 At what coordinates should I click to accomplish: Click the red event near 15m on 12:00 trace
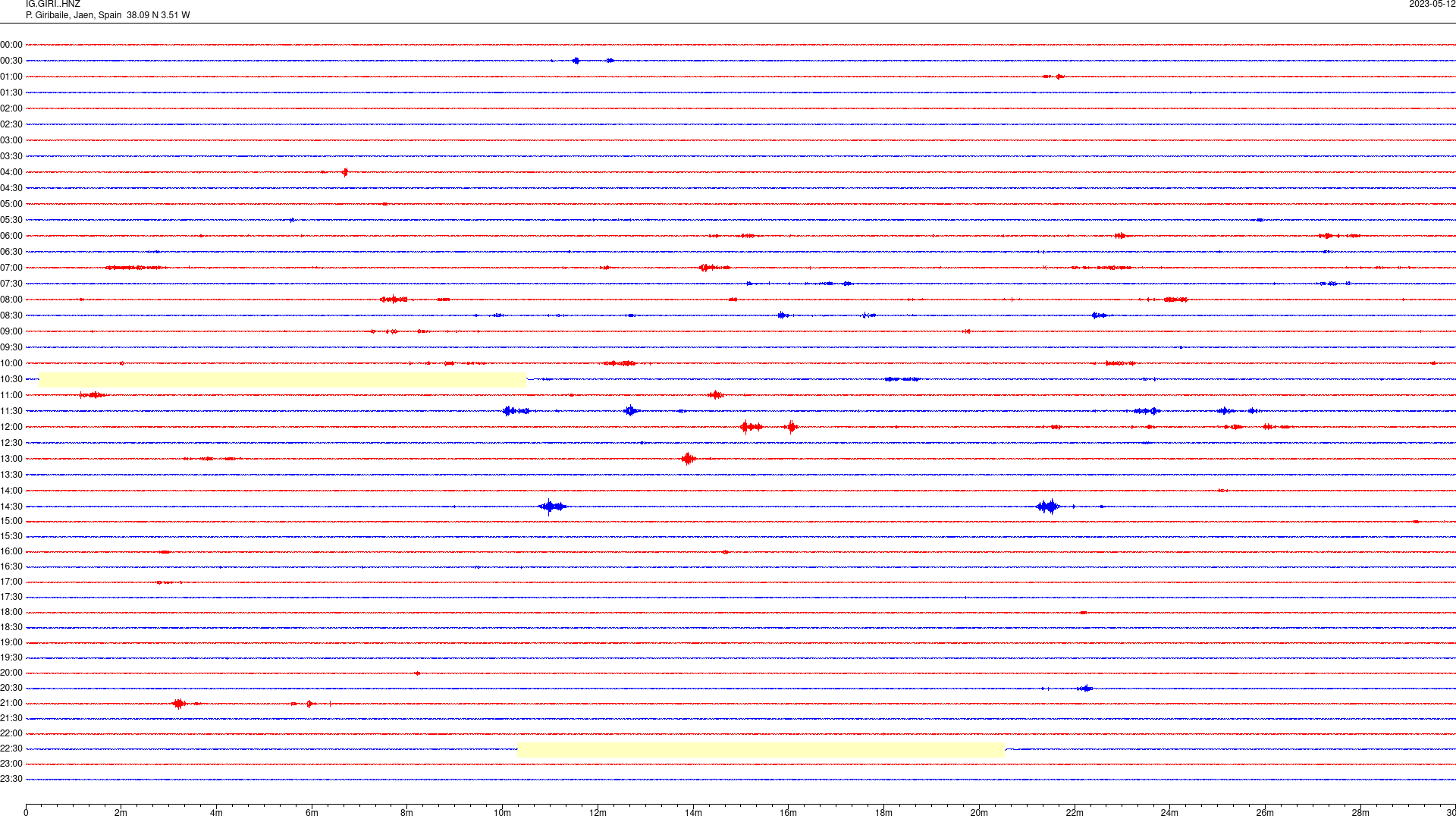[752, 427]
